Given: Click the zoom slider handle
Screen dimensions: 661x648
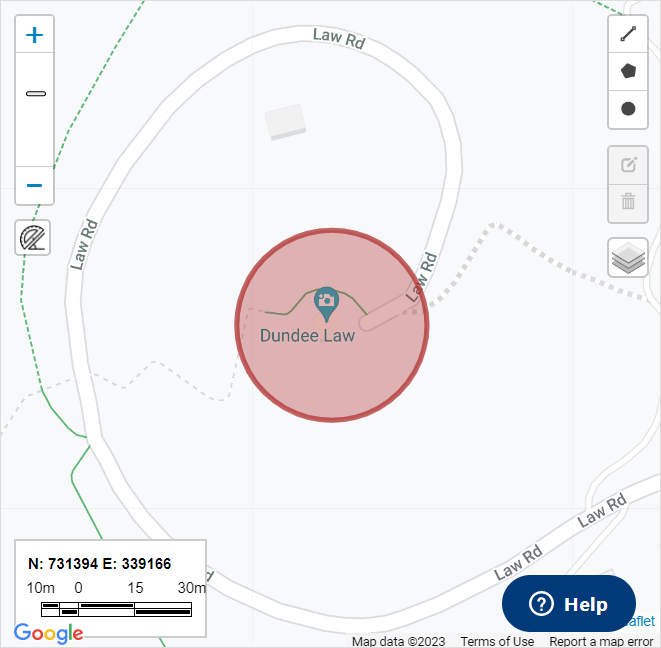Looking at the screenshot, I should 36,94.
